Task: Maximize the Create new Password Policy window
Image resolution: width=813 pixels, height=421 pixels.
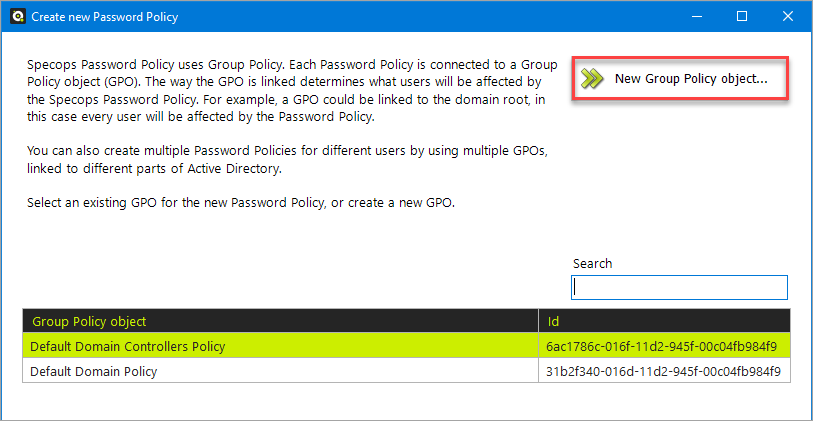Action: point(742,17)
